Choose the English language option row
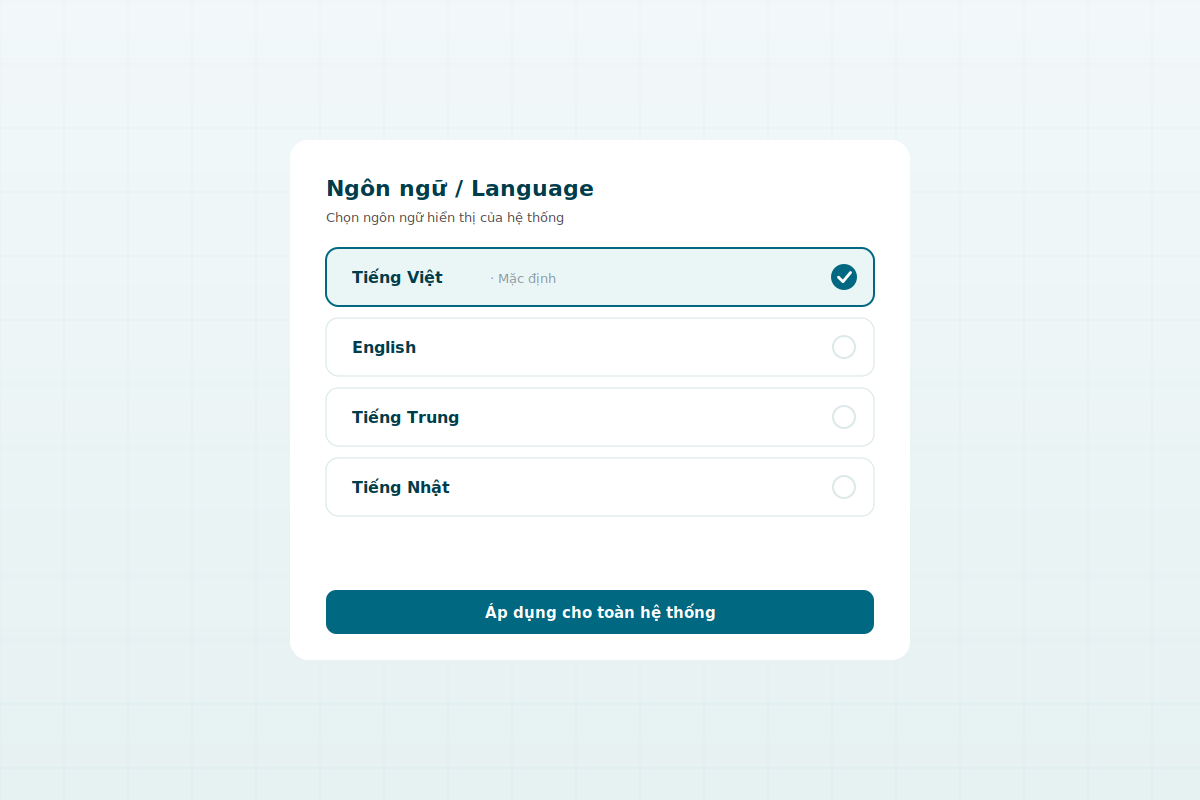Screen dimensions: 1200x800 click(x=600, y=347)
